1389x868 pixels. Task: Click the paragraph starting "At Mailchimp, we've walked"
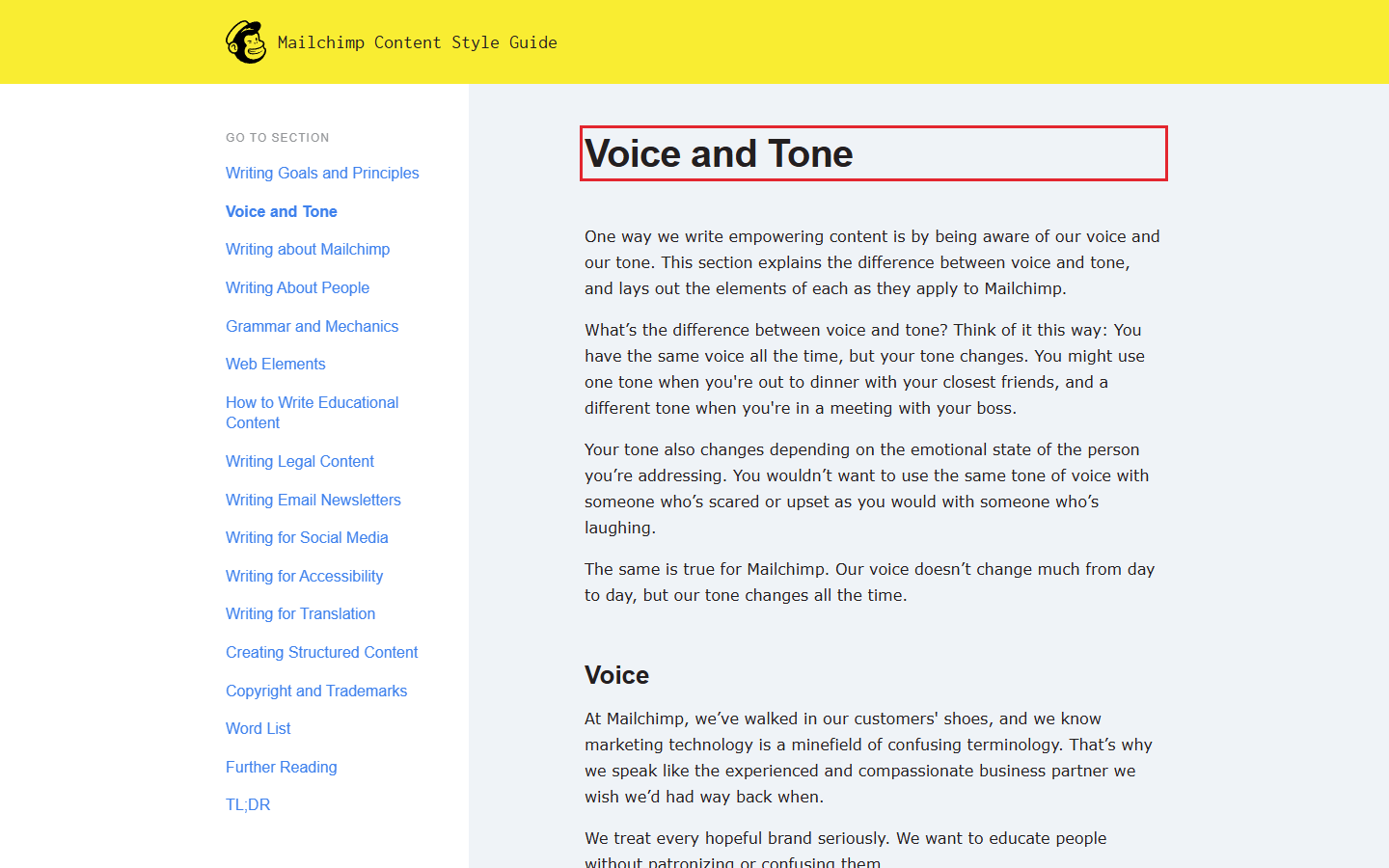tap(869, 757)
